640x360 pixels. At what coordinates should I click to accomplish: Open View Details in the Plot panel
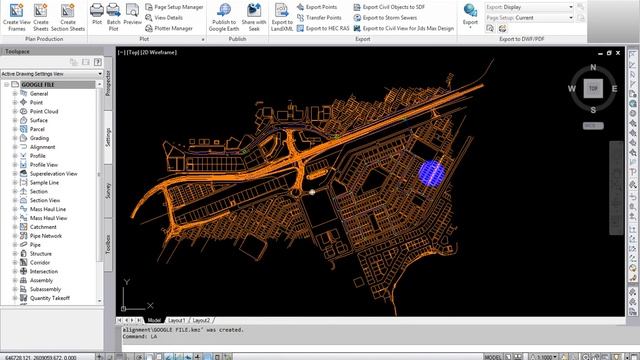pyautogui.click(x=164, y=18)
